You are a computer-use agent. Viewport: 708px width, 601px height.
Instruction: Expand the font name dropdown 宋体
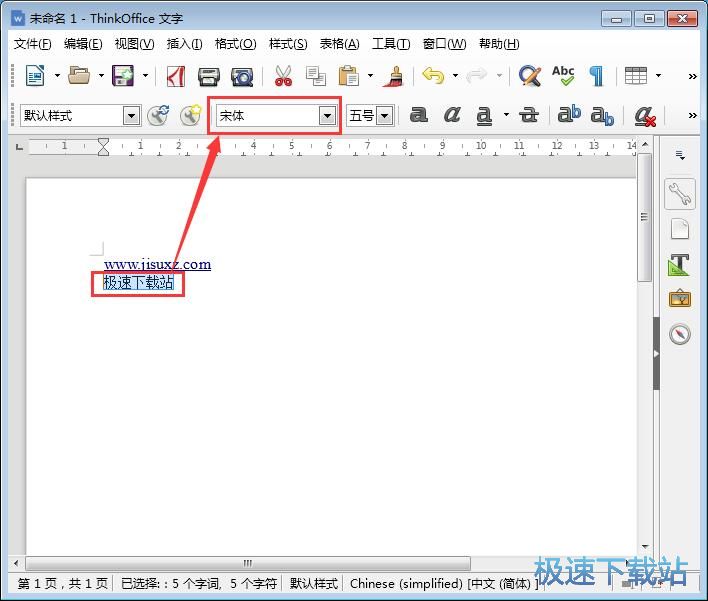(326, 116)
